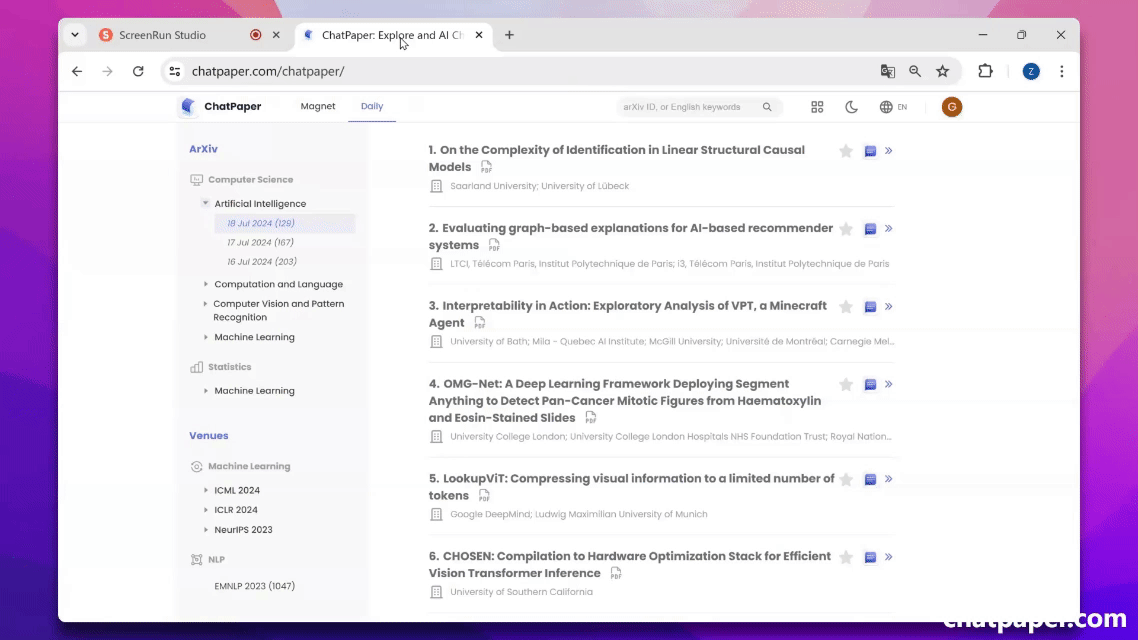
Task: Expand ICML 2024 venue
Action: point(206,491)
